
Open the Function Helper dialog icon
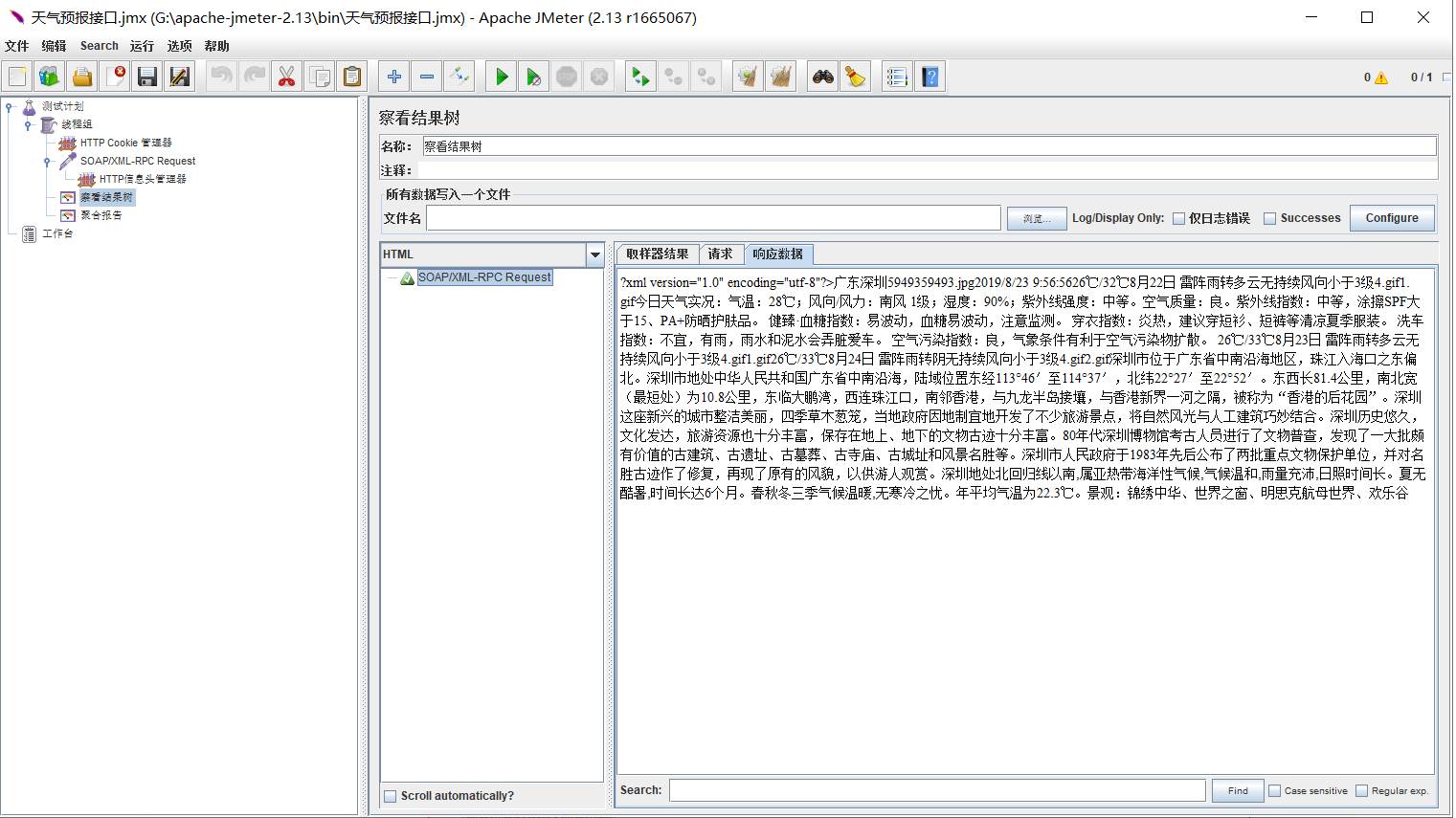(x=898, y=77)
